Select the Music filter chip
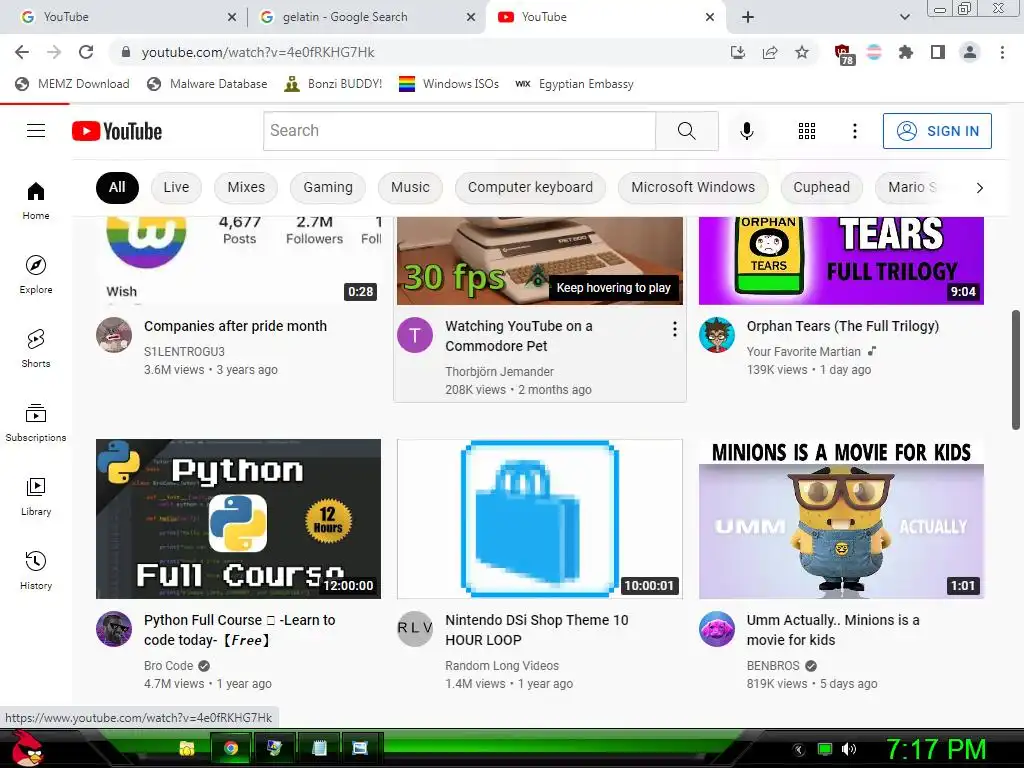The image size is (1024, 768). [x=410, y=187]
